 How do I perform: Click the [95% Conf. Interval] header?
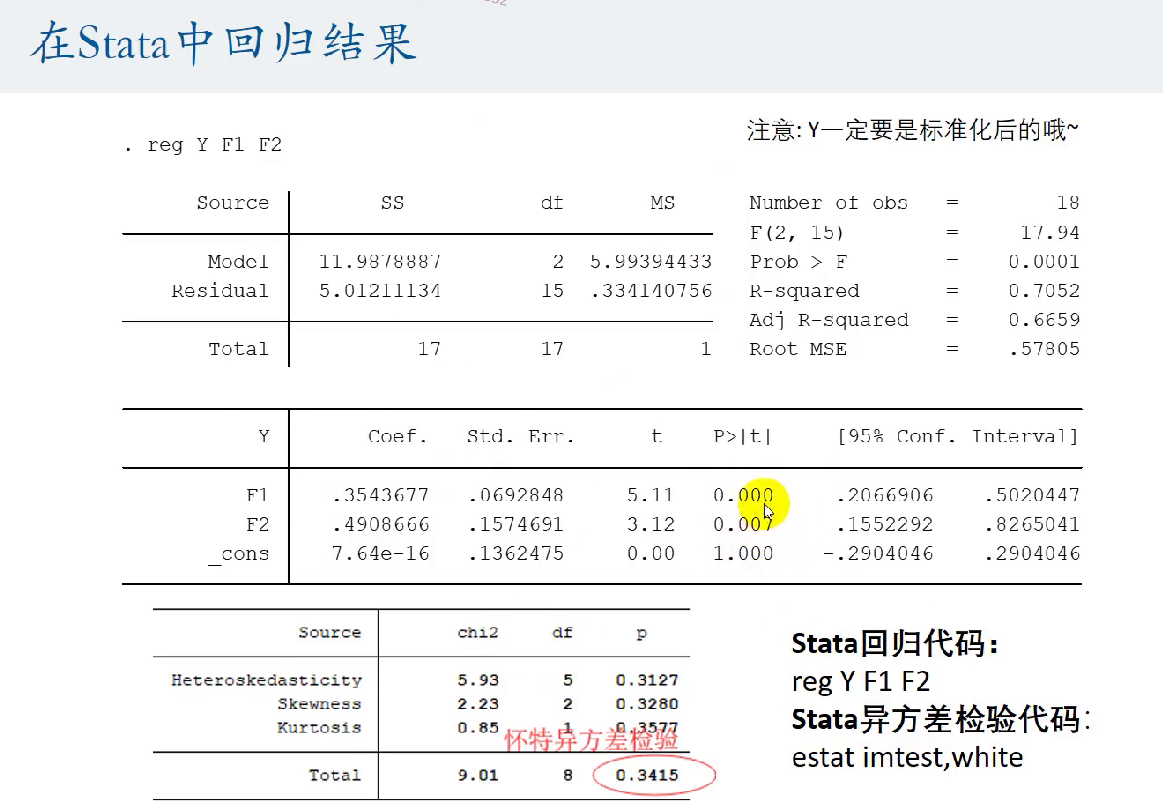click(x=958, y=436)
